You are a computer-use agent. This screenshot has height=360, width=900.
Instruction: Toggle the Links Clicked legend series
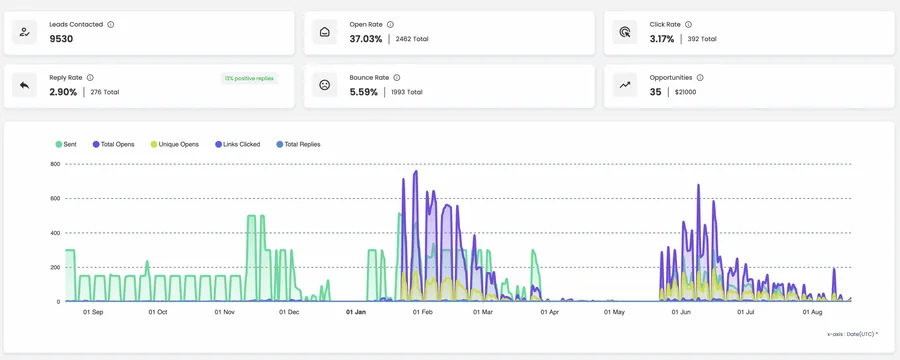coord(237,144)
